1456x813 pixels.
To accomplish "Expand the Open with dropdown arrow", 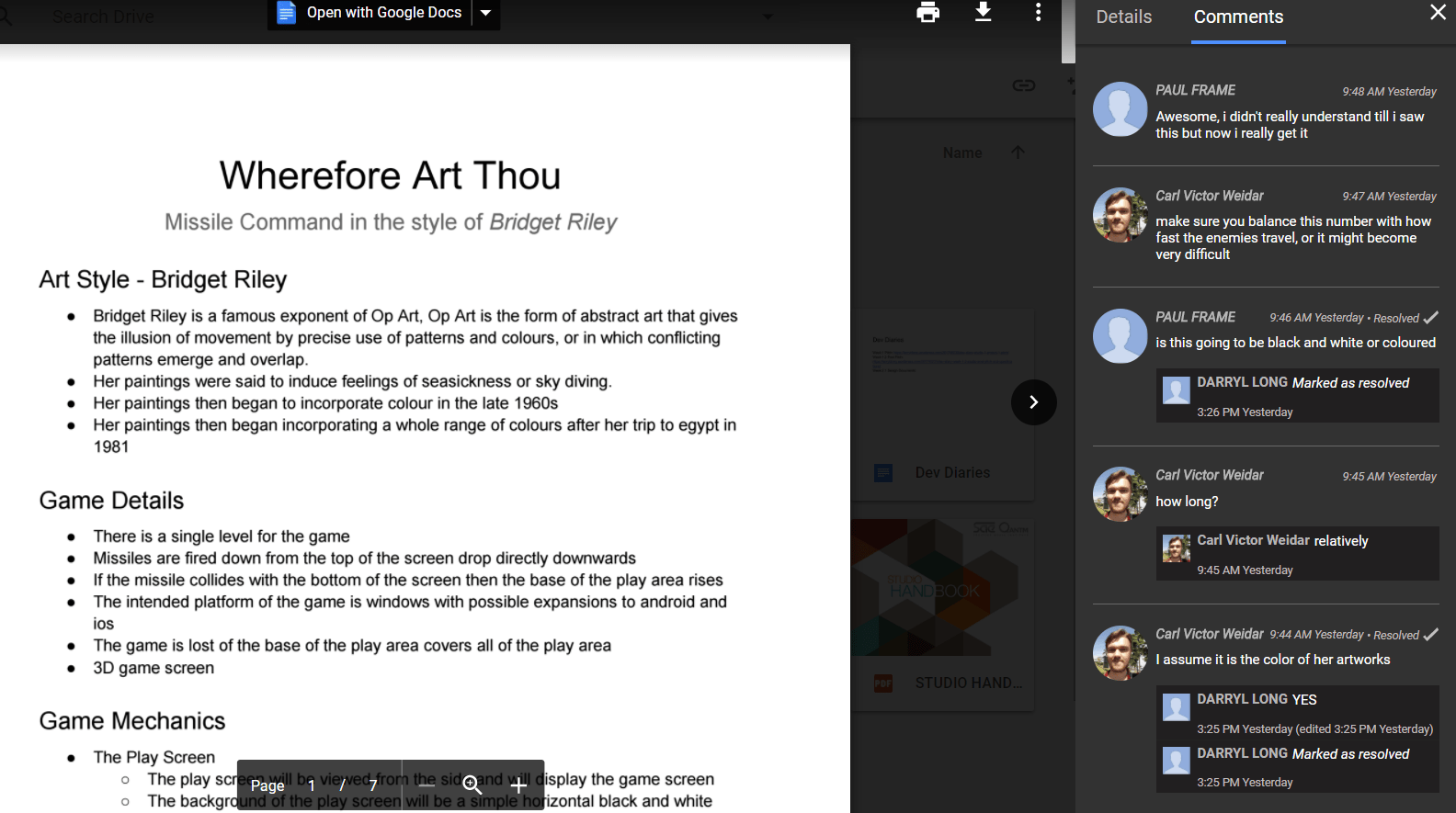I will (486, 13).
